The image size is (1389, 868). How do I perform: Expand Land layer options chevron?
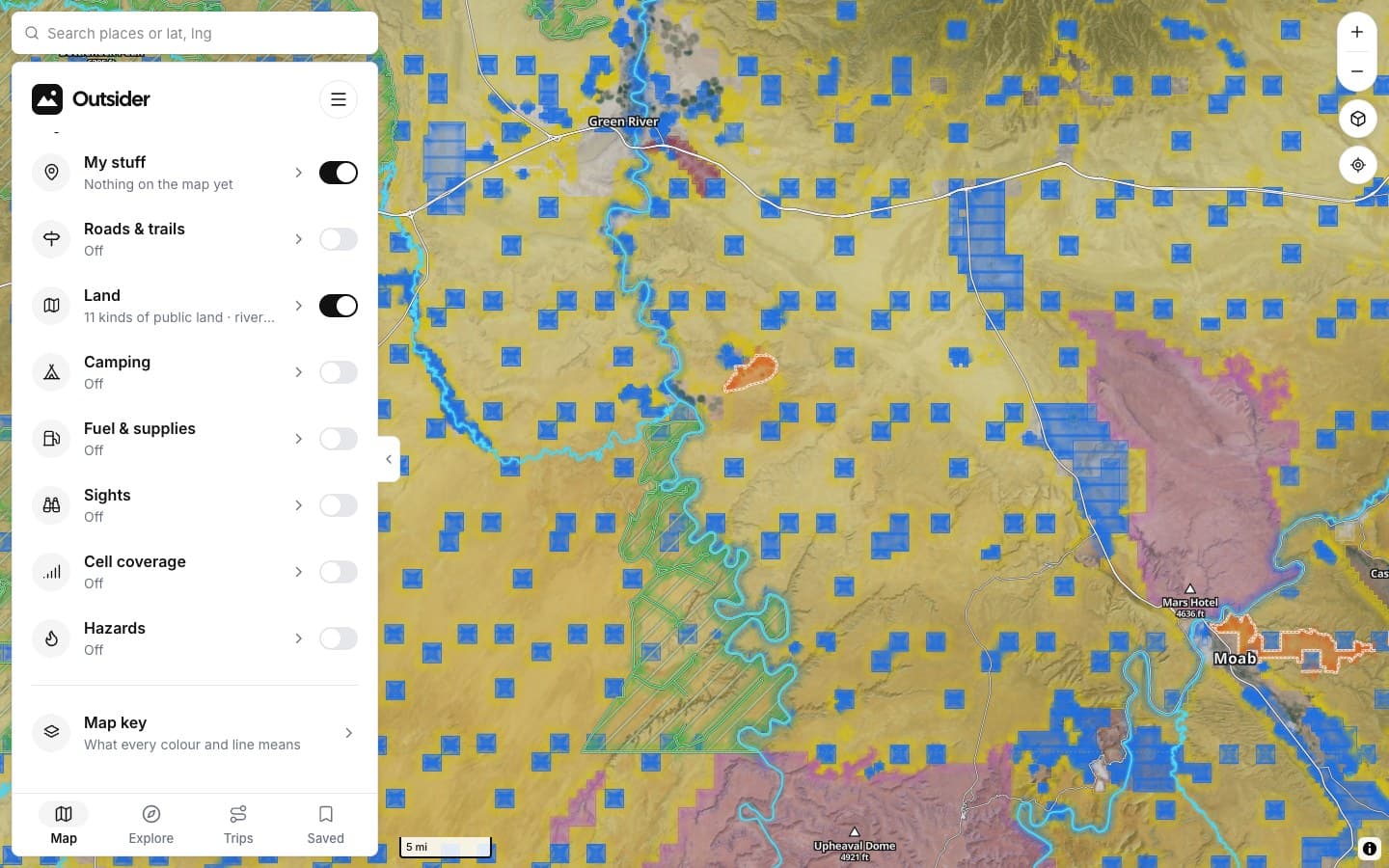pos(299,306)
